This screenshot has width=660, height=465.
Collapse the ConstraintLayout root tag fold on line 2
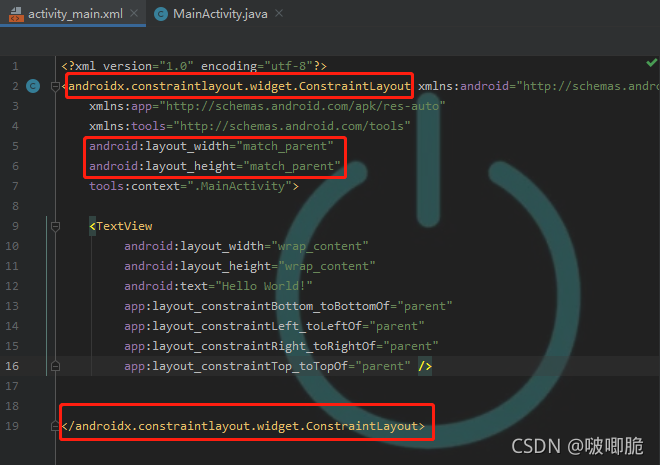[55, 86]
